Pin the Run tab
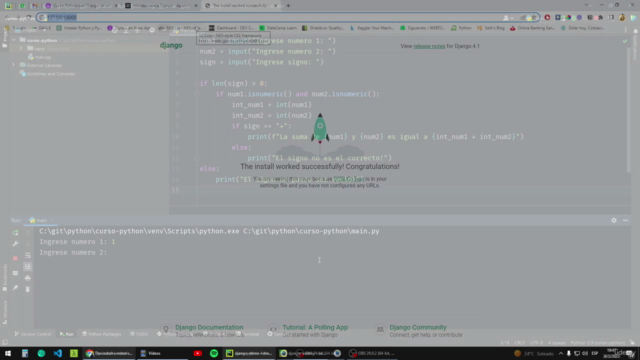Viewport: 640px width, 360px height. (x=16, y=288)
